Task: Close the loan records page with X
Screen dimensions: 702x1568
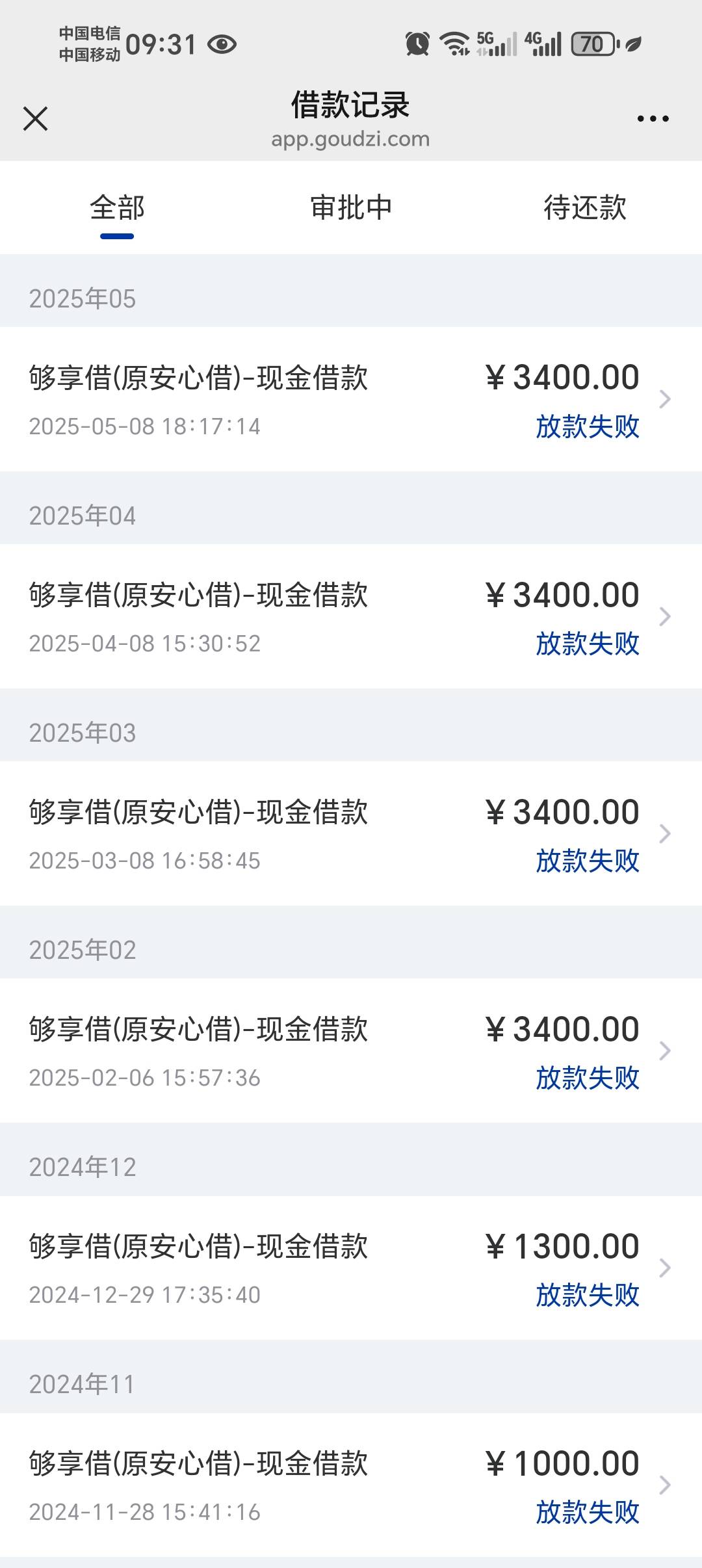Action: point(35,119)
